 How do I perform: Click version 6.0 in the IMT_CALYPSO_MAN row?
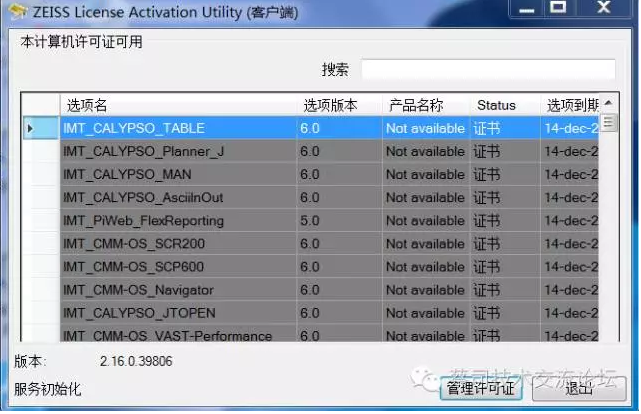310,175
